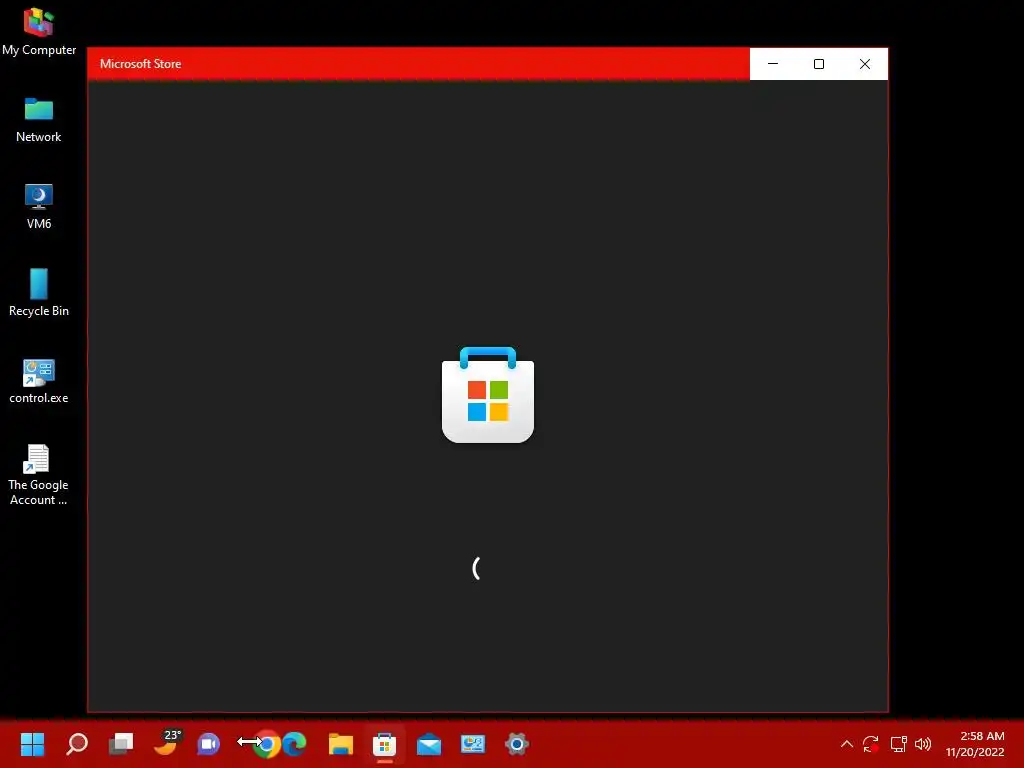The height and width of the screenshot is (768, 1024).
Task: Select the Recycle Bin icon
Action: [39, 293]
